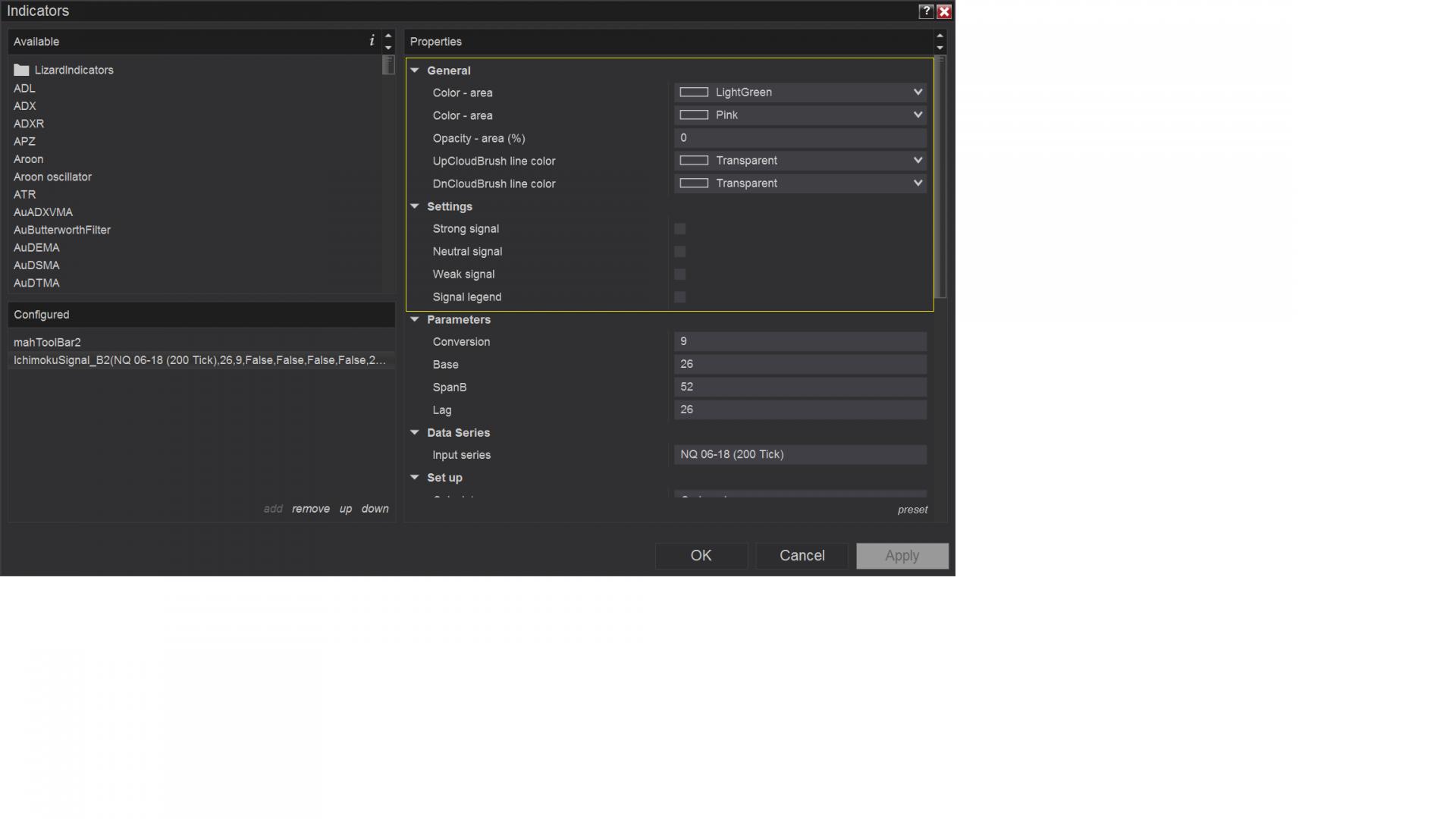Close the Indicators dialog window
The image size is (1456, 819).
click(x=944, y=11)
